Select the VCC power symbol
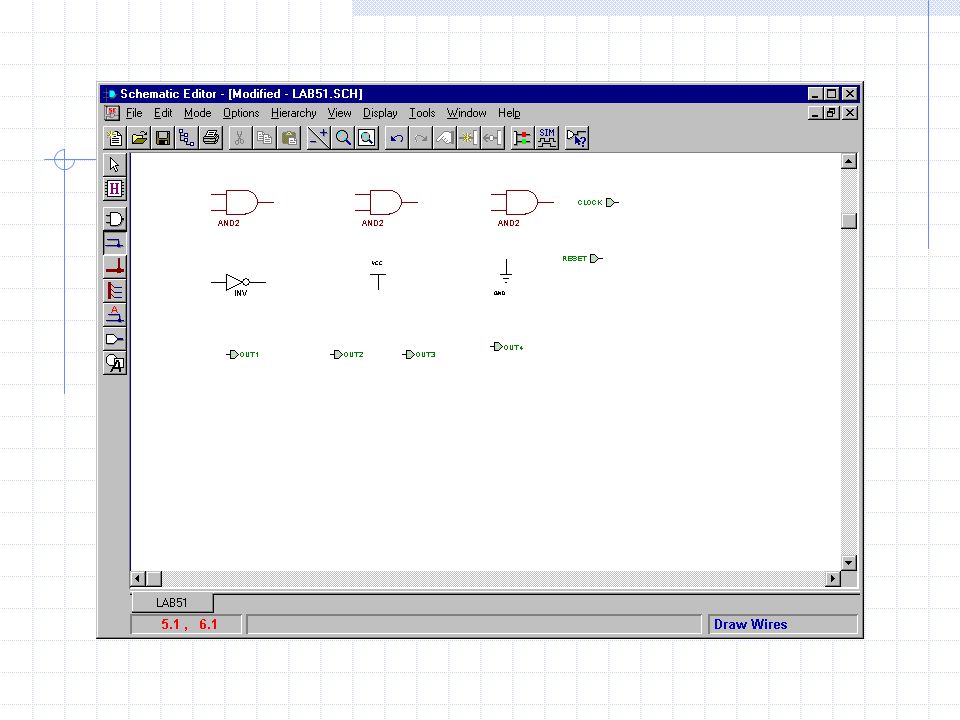960x720 pixels. click(378, 276)
